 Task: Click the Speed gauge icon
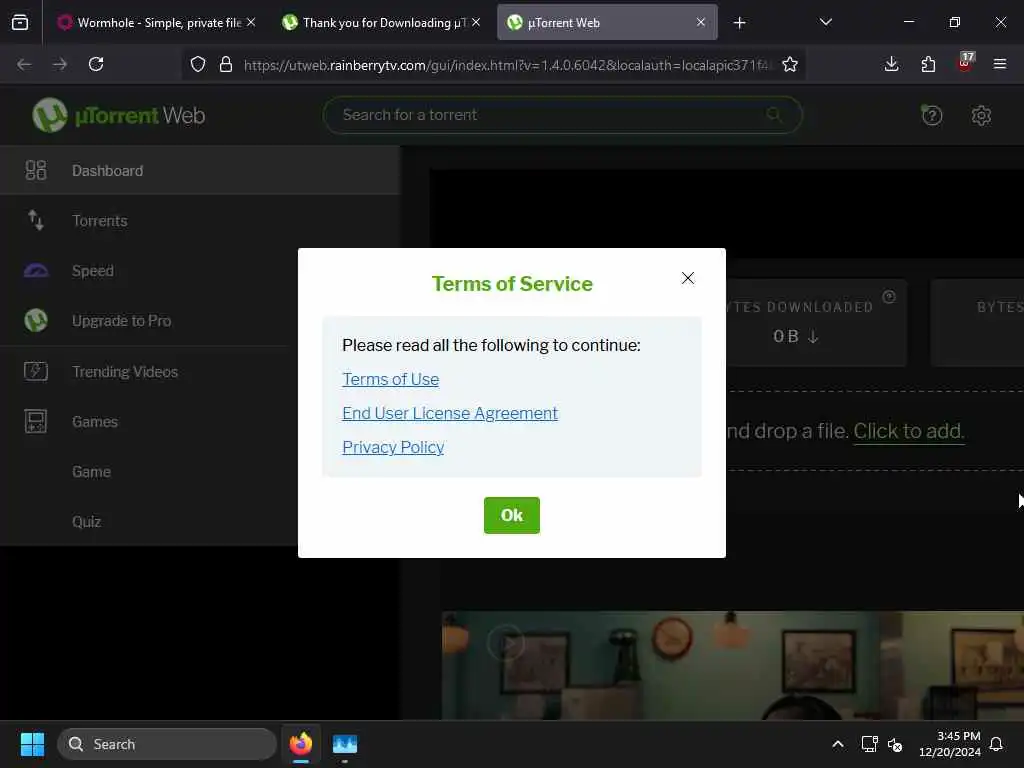point(36,270)
